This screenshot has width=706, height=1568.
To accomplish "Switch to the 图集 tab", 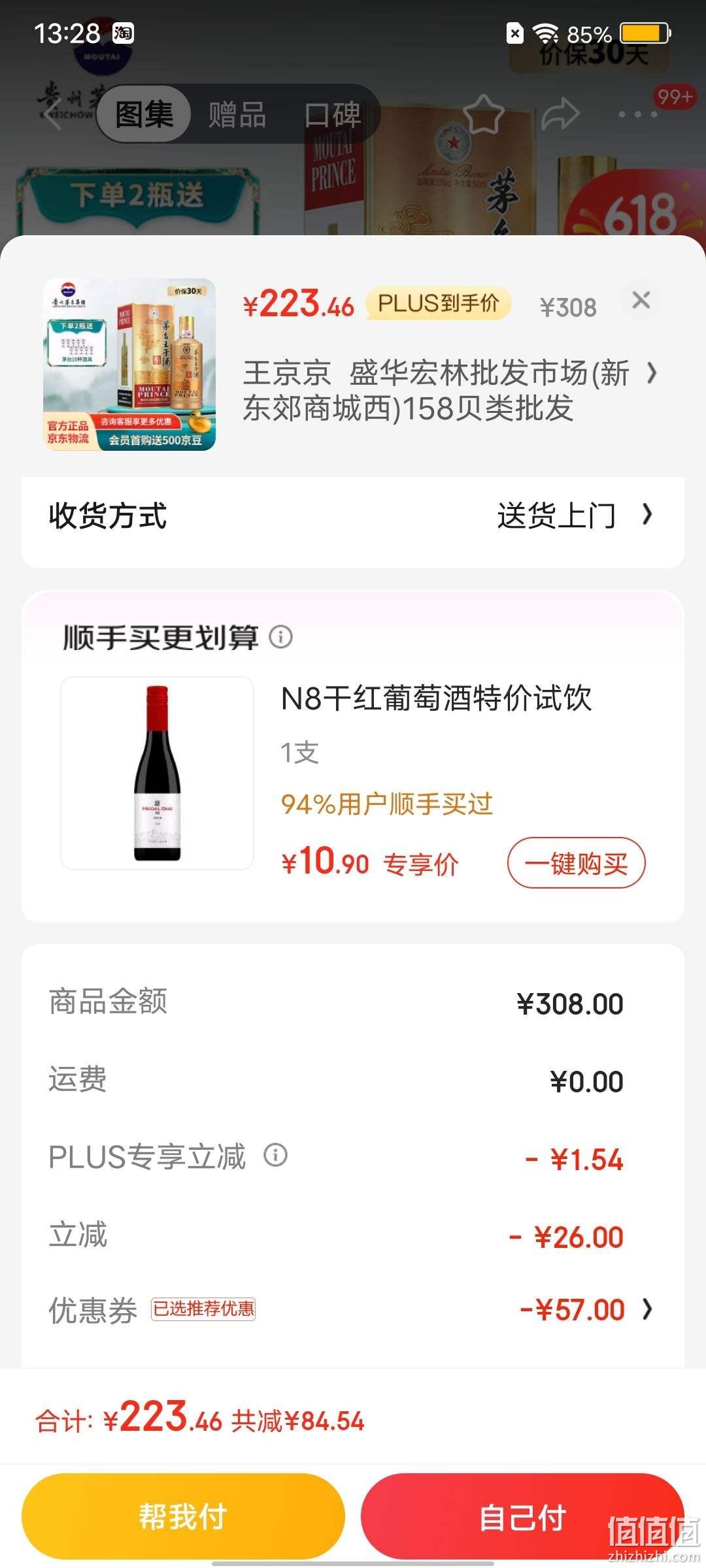I will (144, 114).
